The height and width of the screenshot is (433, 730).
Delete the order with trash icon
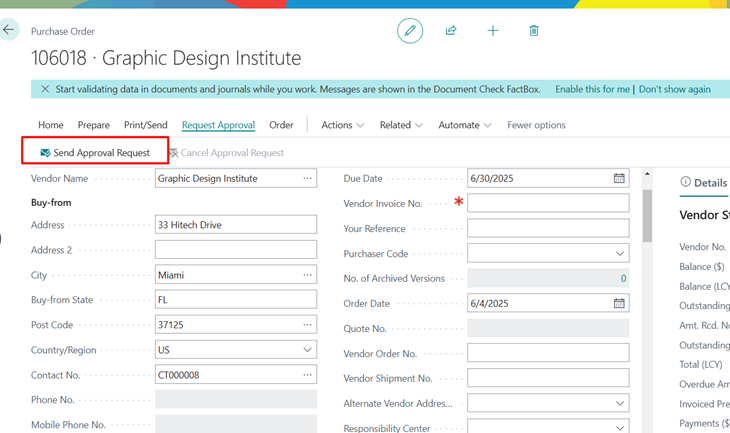(534, 31)
